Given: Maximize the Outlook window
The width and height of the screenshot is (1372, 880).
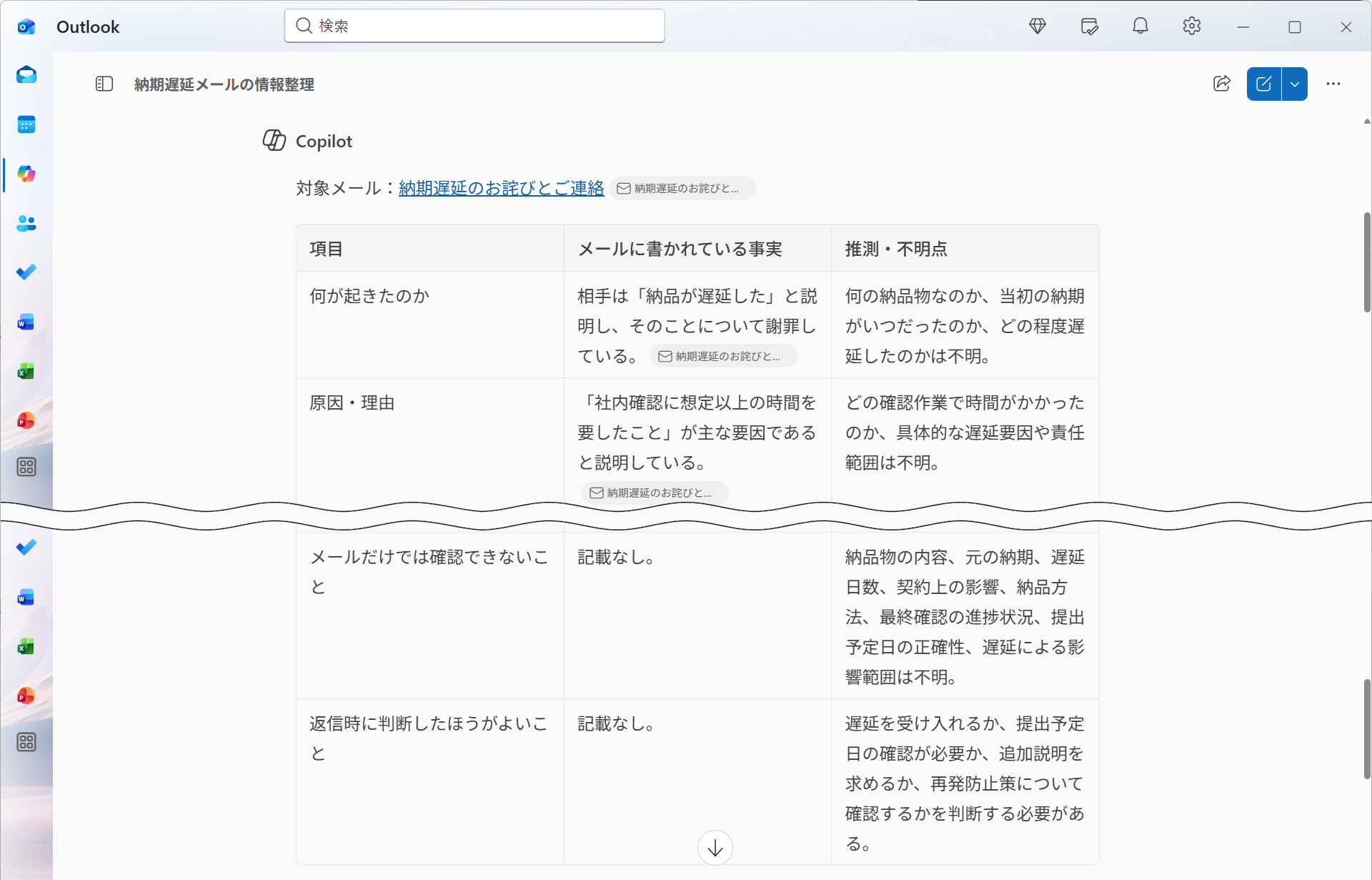Looking at the screenshot, I should tap(1295, 26).
